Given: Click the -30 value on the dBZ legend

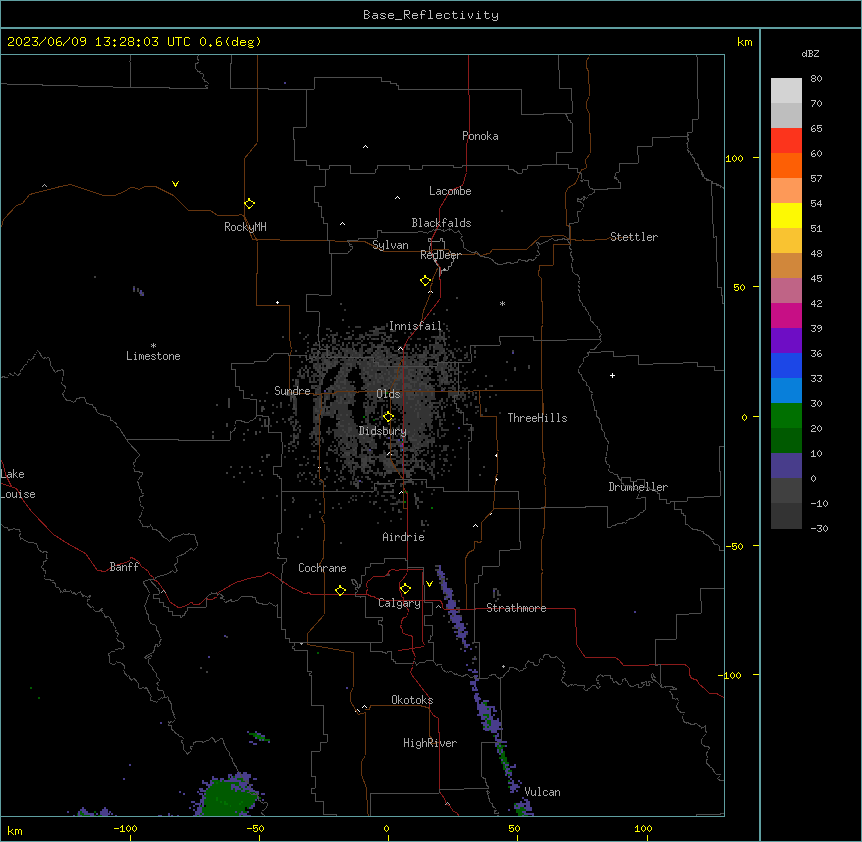Looking at the screenshot, I should point(819,528).
